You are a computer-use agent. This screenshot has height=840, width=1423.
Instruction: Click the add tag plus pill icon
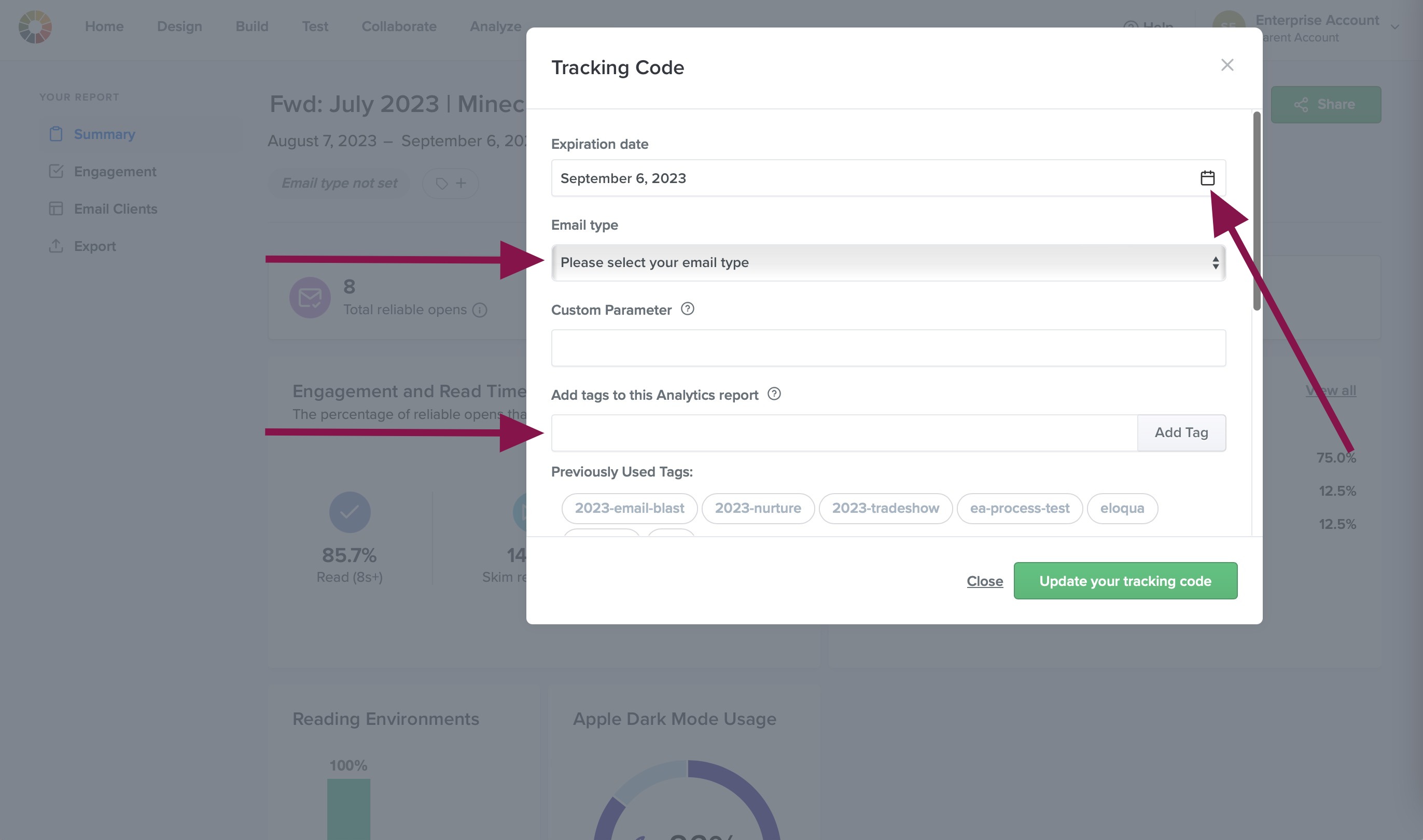pyautogui.click(x=451, y=184)
